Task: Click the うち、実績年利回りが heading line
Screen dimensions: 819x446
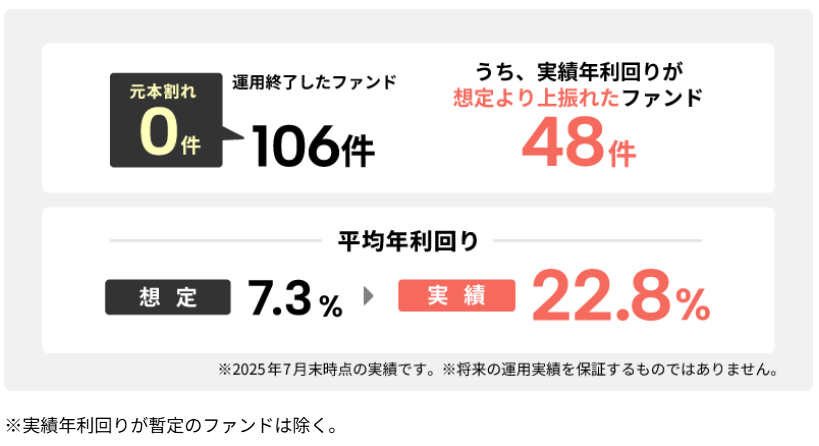Action: tap(579, 72)
